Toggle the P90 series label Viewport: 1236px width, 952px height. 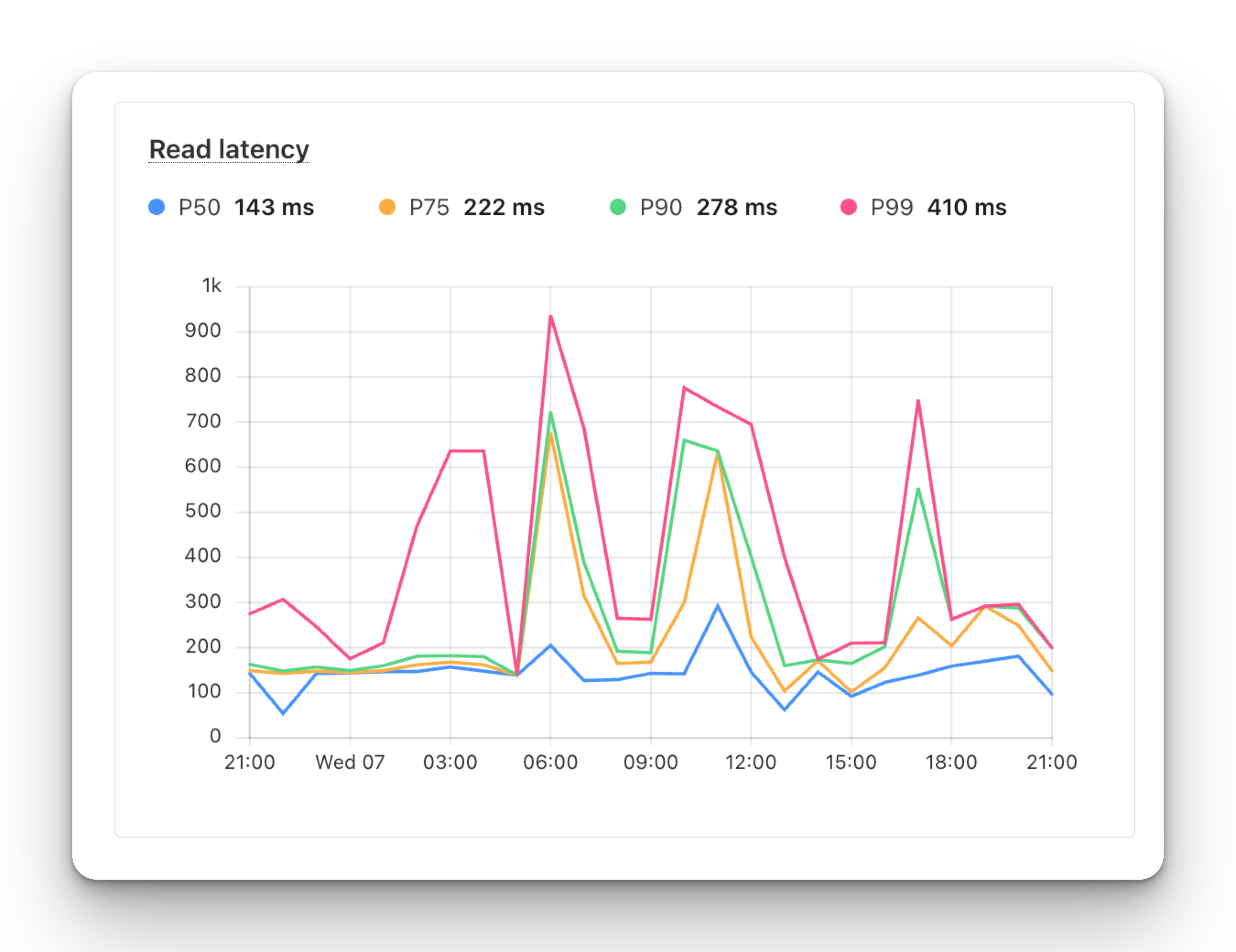pyautogui.click(x=661, y=208)
